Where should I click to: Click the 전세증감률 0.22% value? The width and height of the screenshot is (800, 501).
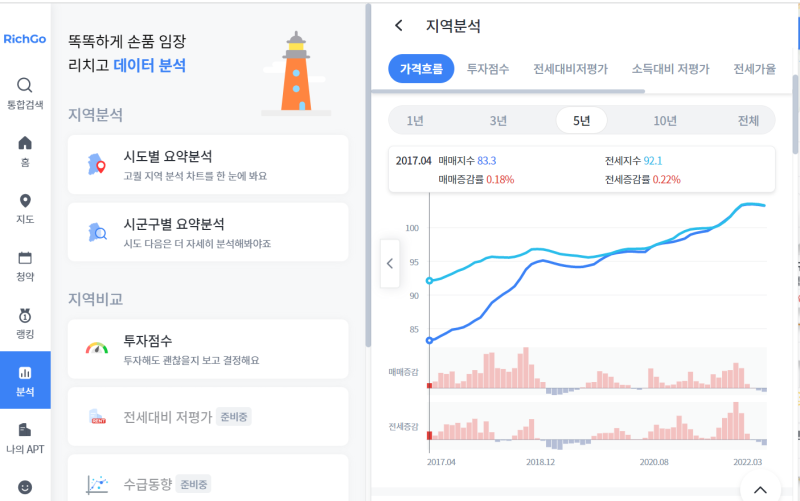pyautogui.click(x=666, y=180)
